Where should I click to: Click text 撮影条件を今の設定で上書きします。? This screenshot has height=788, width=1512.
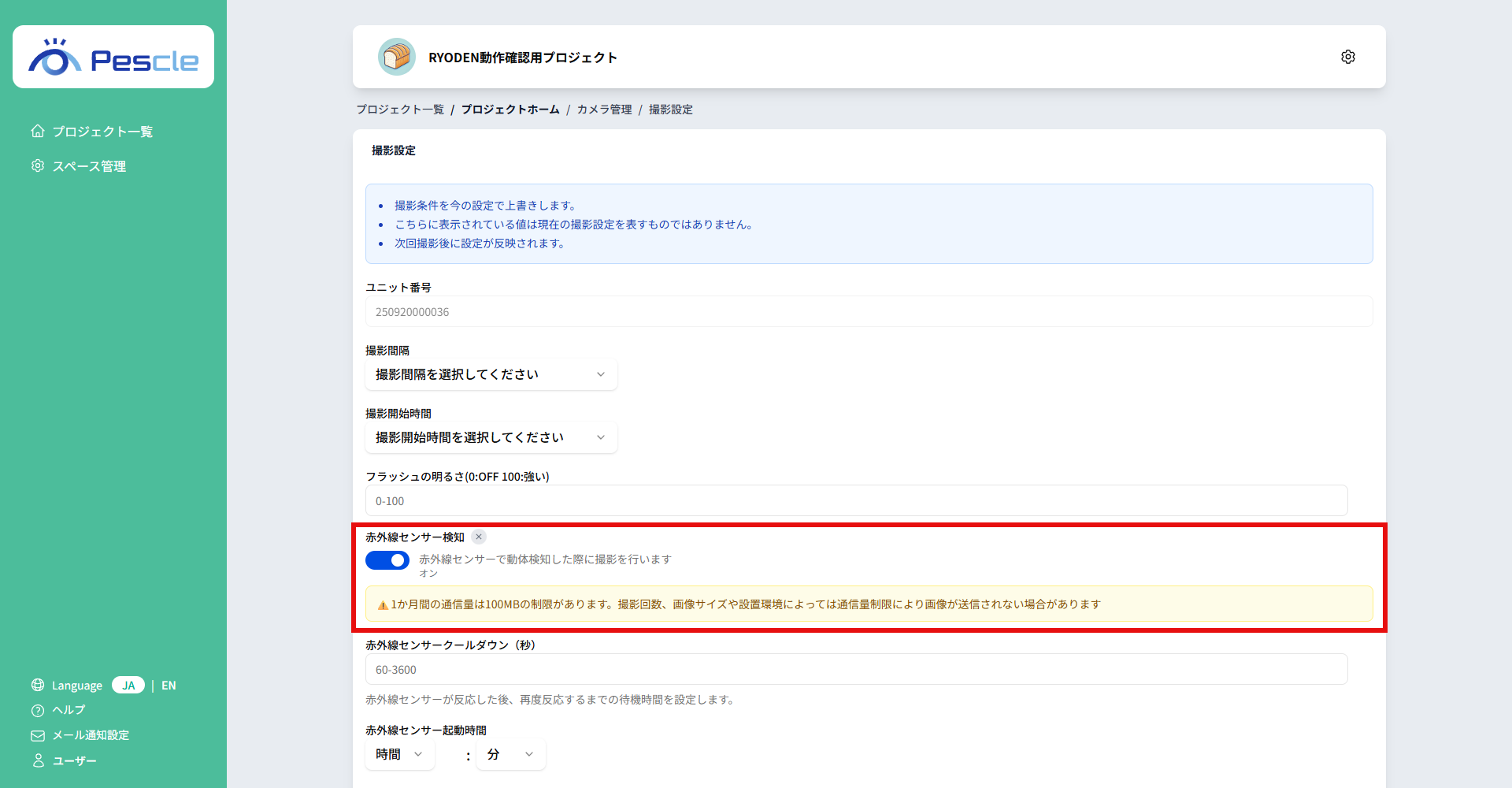pyautogui.click(x=485, y=206)
